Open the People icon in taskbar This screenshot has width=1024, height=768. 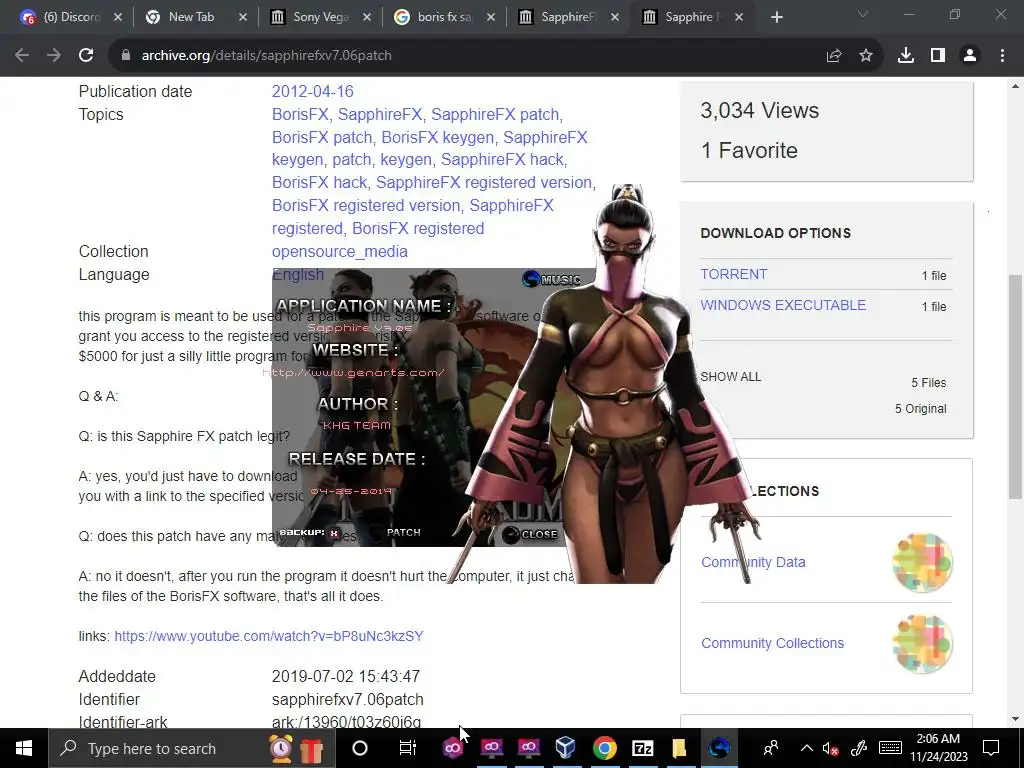771,748
